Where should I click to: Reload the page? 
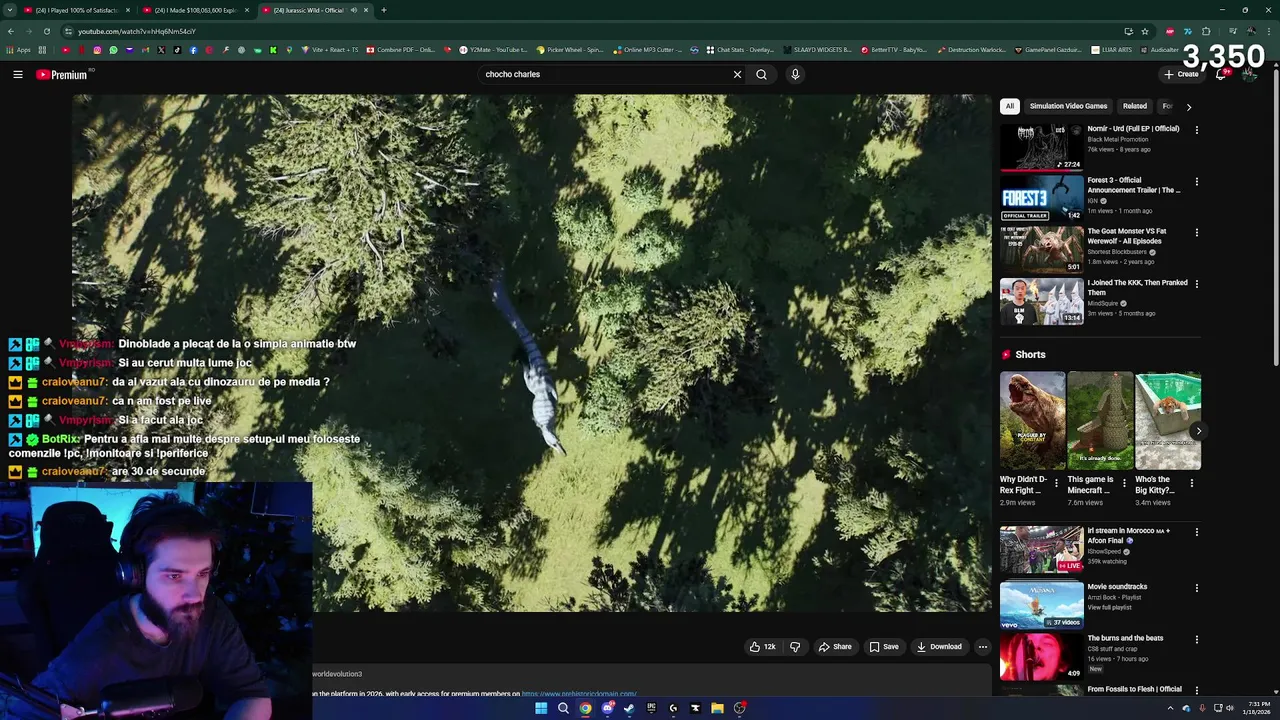(46, 31)
